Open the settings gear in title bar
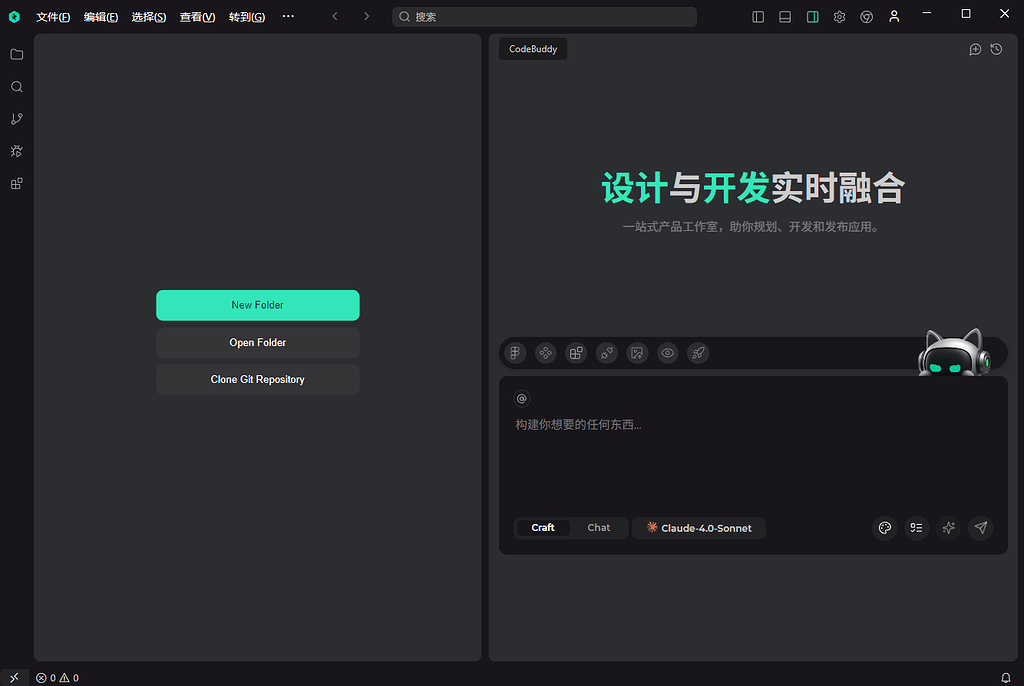This screenshot has height=686, width=1024. pyautogui.click(x=840, y=17)
